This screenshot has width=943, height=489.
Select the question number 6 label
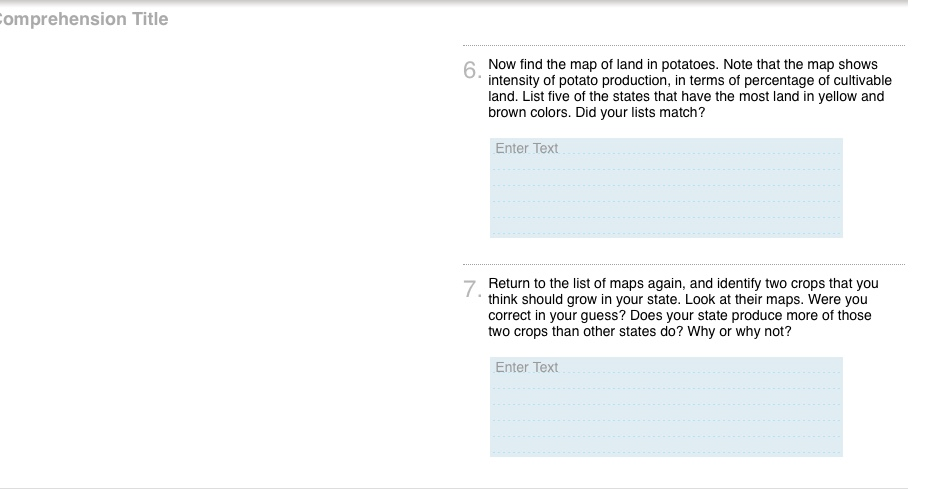coord(471,70)
